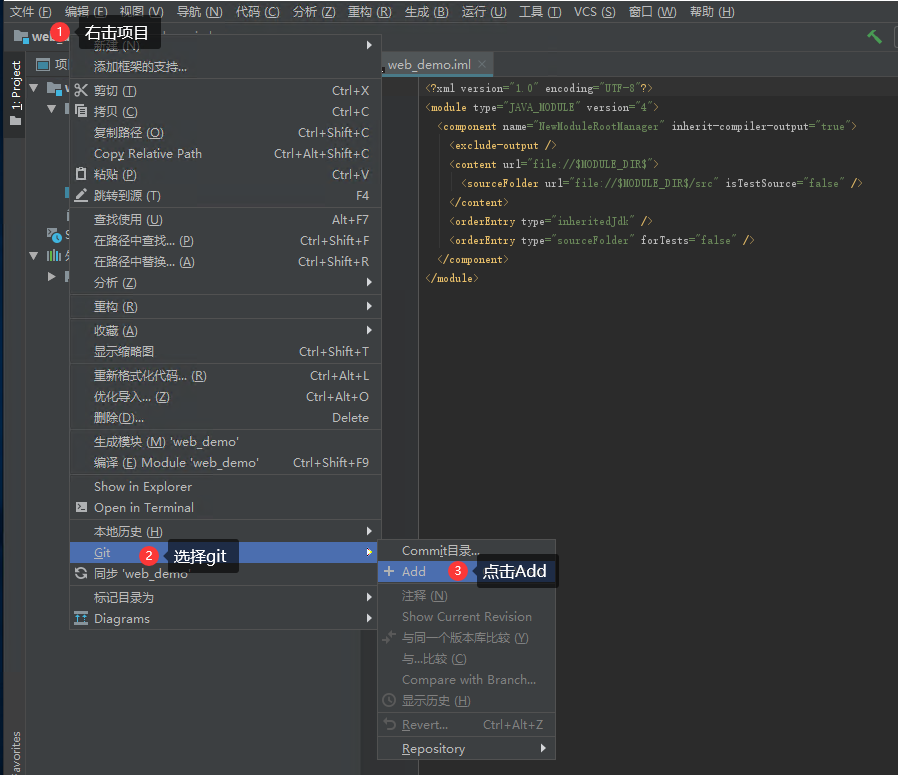898x775 pixels.
Task: Open the 窗口 (W) menu
Action: 652,11
